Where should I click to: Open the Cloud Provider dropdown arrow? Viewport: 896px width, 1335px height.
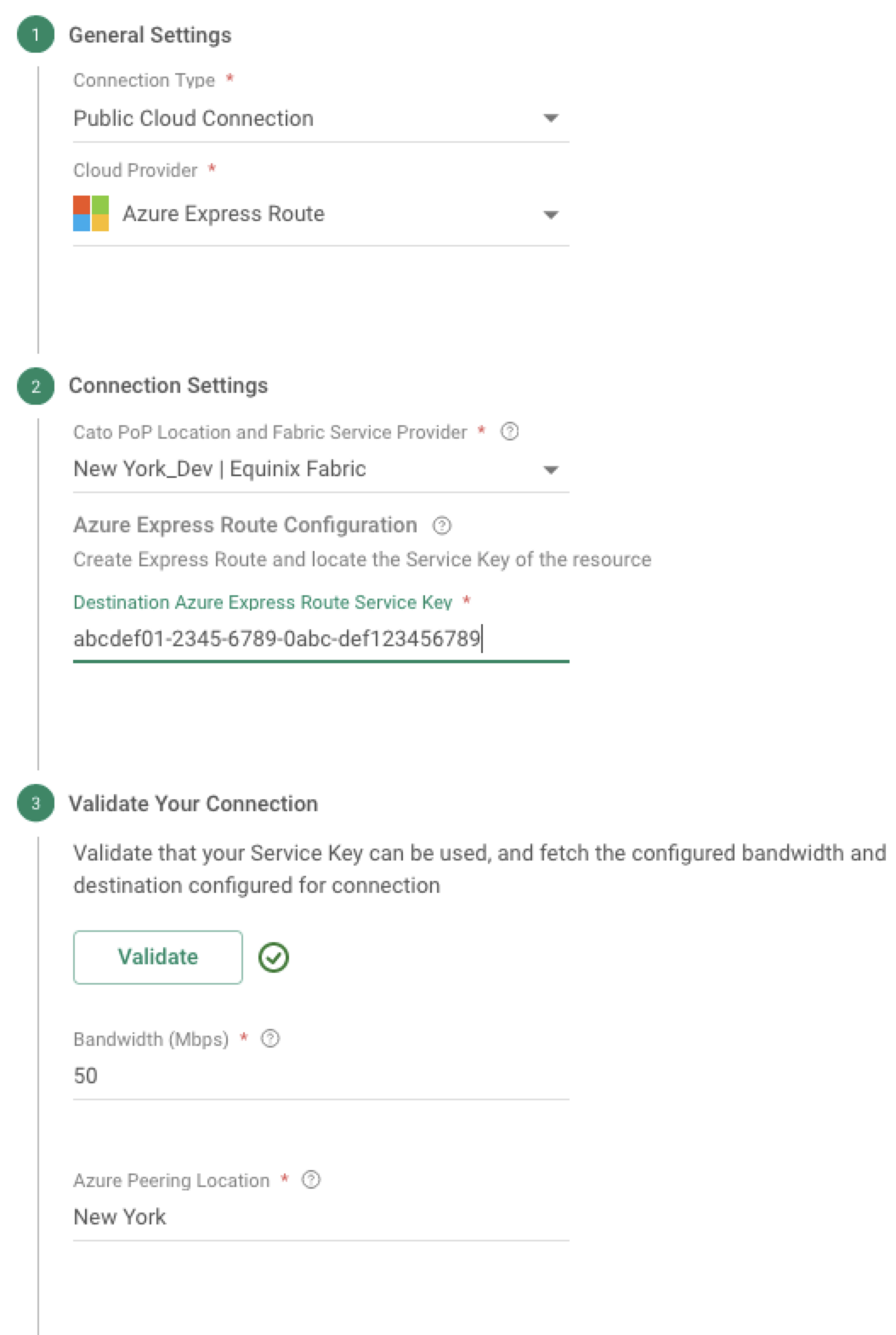coord(551,214)
